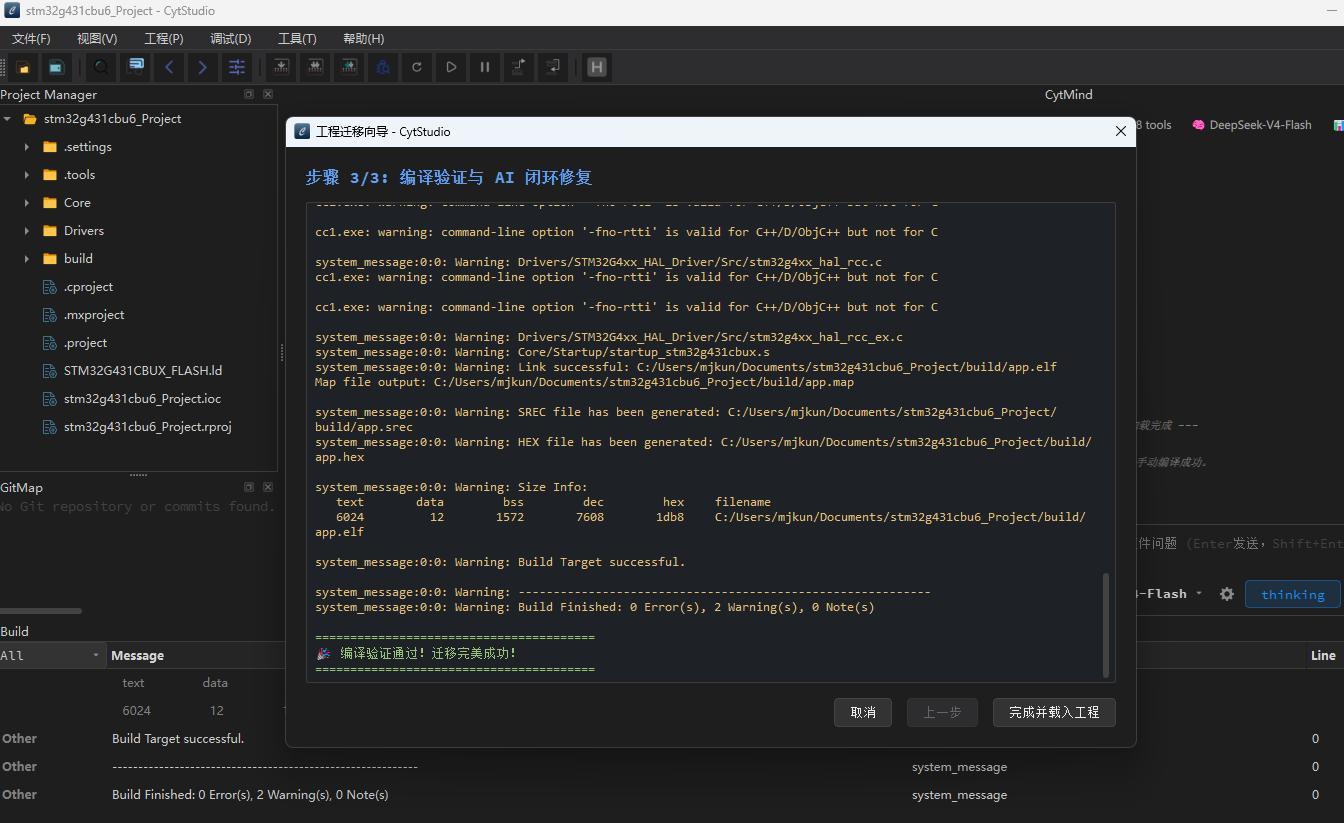
Task: Click the pause debugging icon
Action: pos(485,67)
